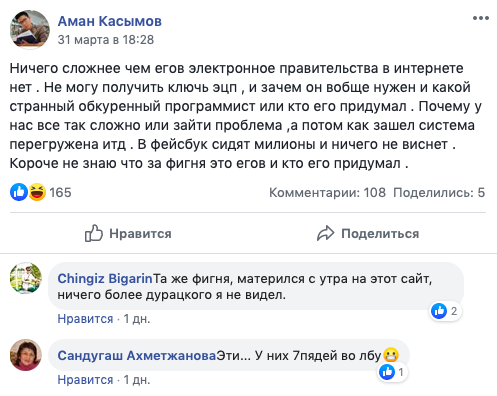Viewport: 497px width, 396px height.
Task: Click the like icon with 1 reaction
Action: [387, 372]
